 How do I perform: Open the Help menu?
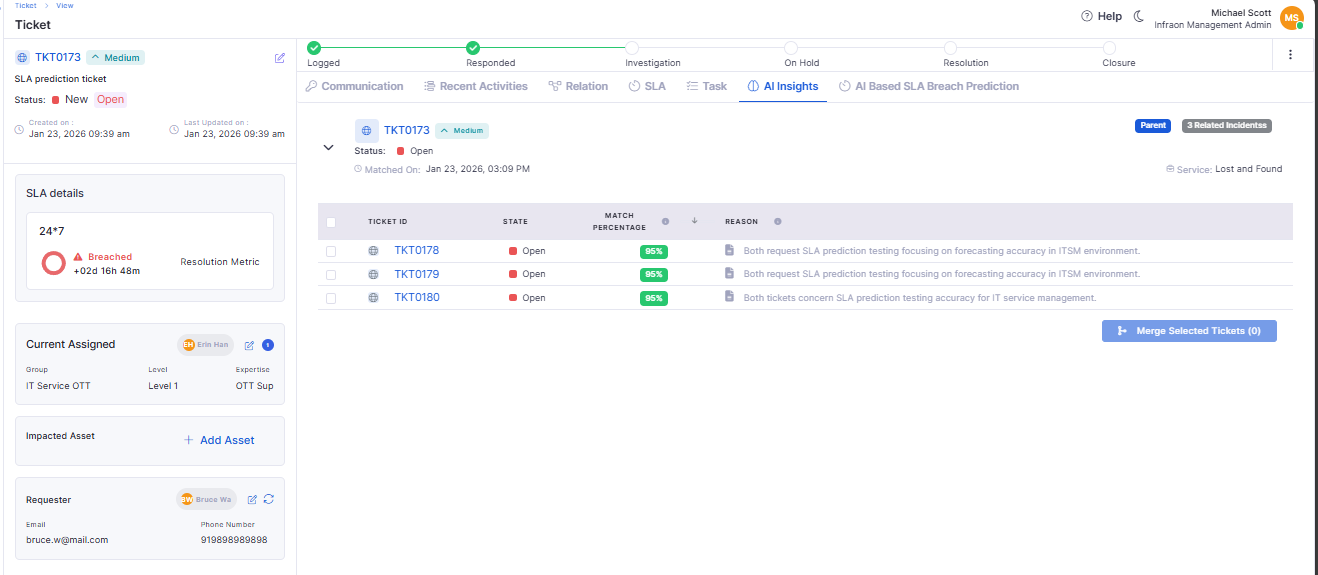pyautogui.click(x=1101, y=16)
